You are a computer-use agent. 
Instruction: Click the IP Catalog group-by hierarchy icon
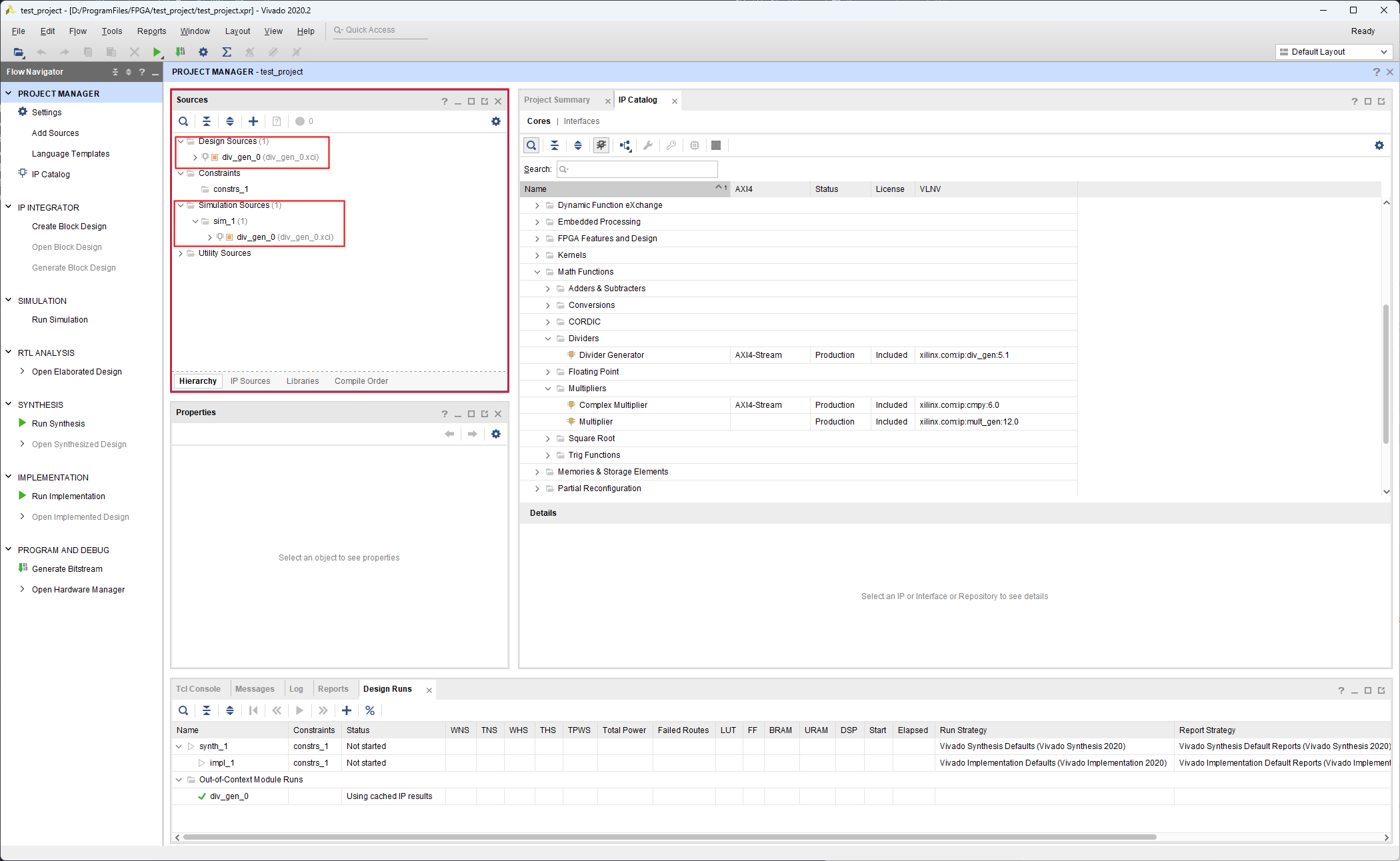pos(625,145)
